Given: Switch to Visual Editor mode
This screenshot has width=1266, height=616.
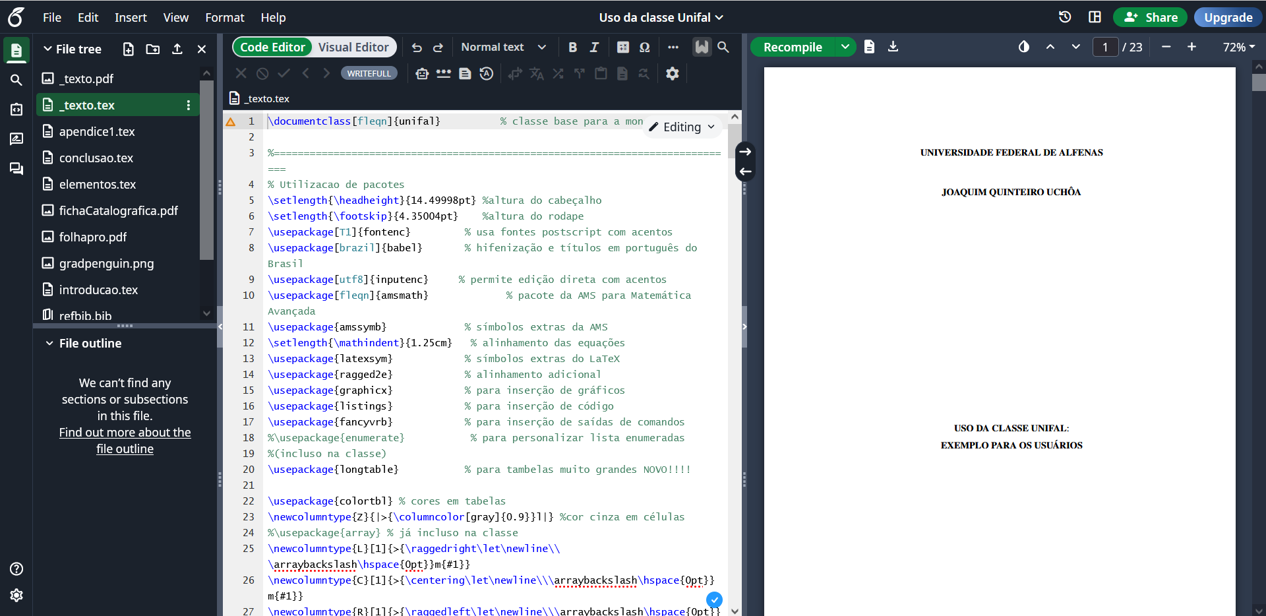Looking at the screenshot, I should 353,47.
